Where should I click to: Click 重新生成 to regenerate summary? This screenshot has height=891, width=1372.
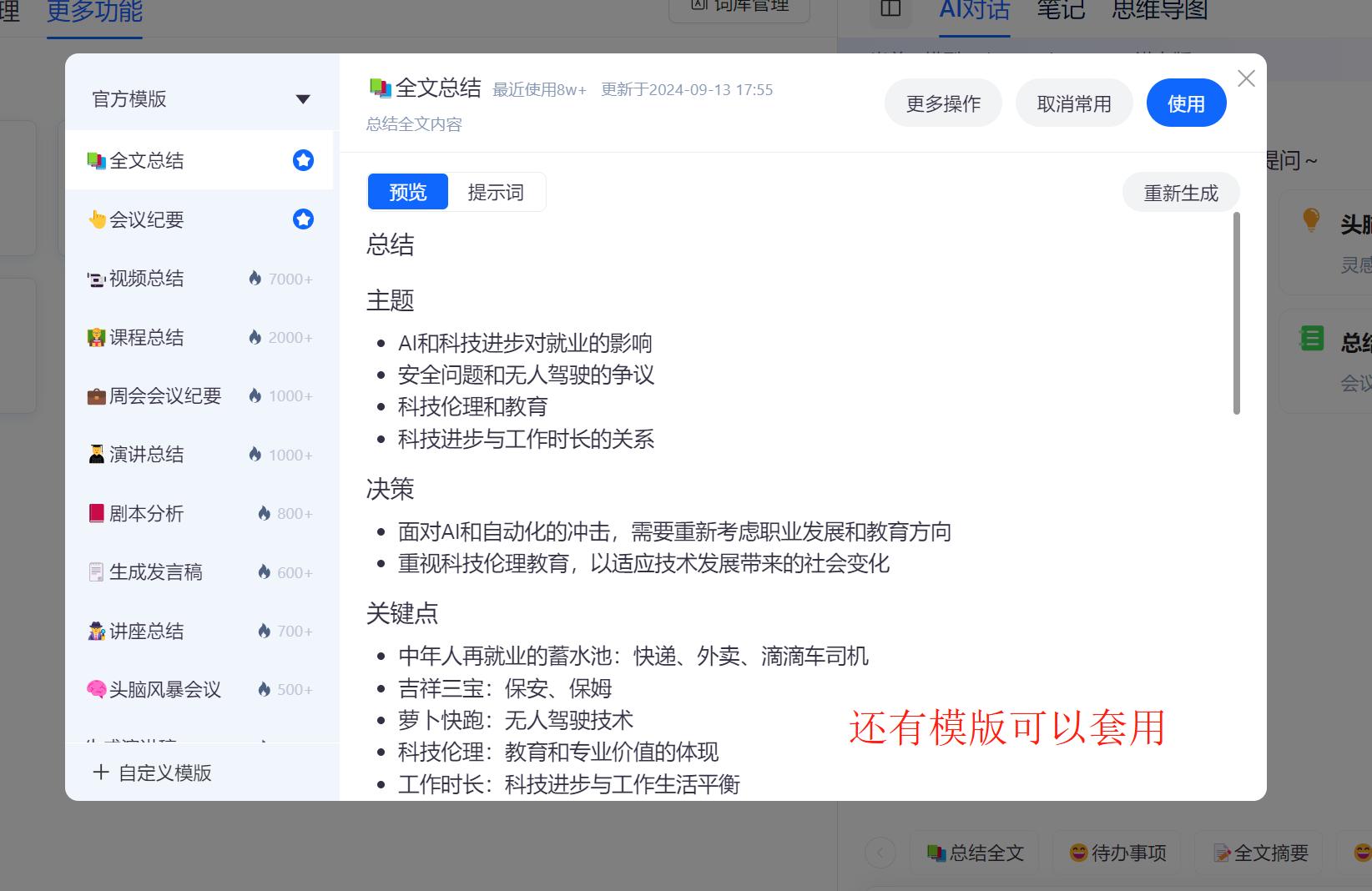click(x=1180, y=191)
